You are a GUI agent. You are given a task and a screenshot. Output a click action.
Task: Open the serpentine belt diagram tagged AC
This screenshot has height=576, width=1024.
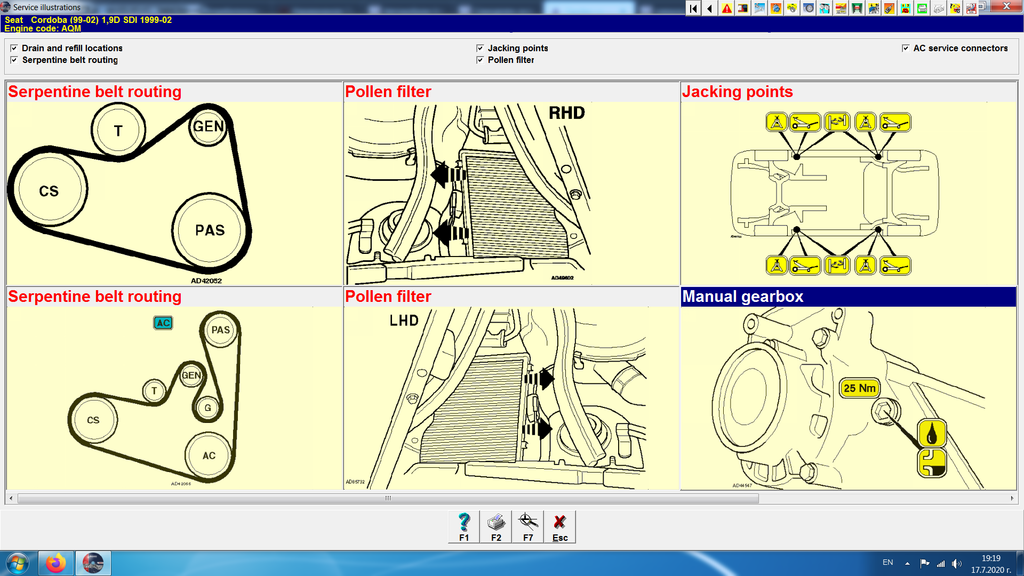[174, 398]
